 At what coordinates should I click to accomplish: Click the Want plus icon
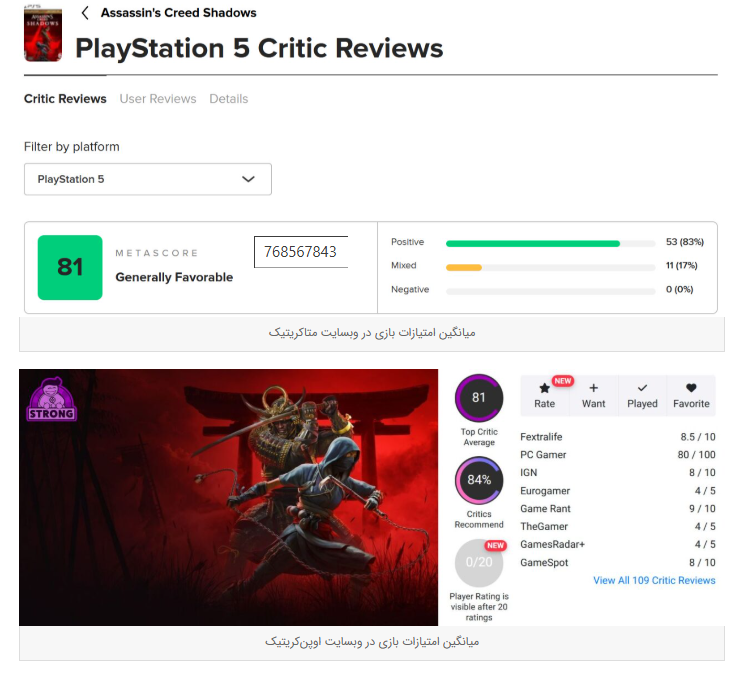593,388
